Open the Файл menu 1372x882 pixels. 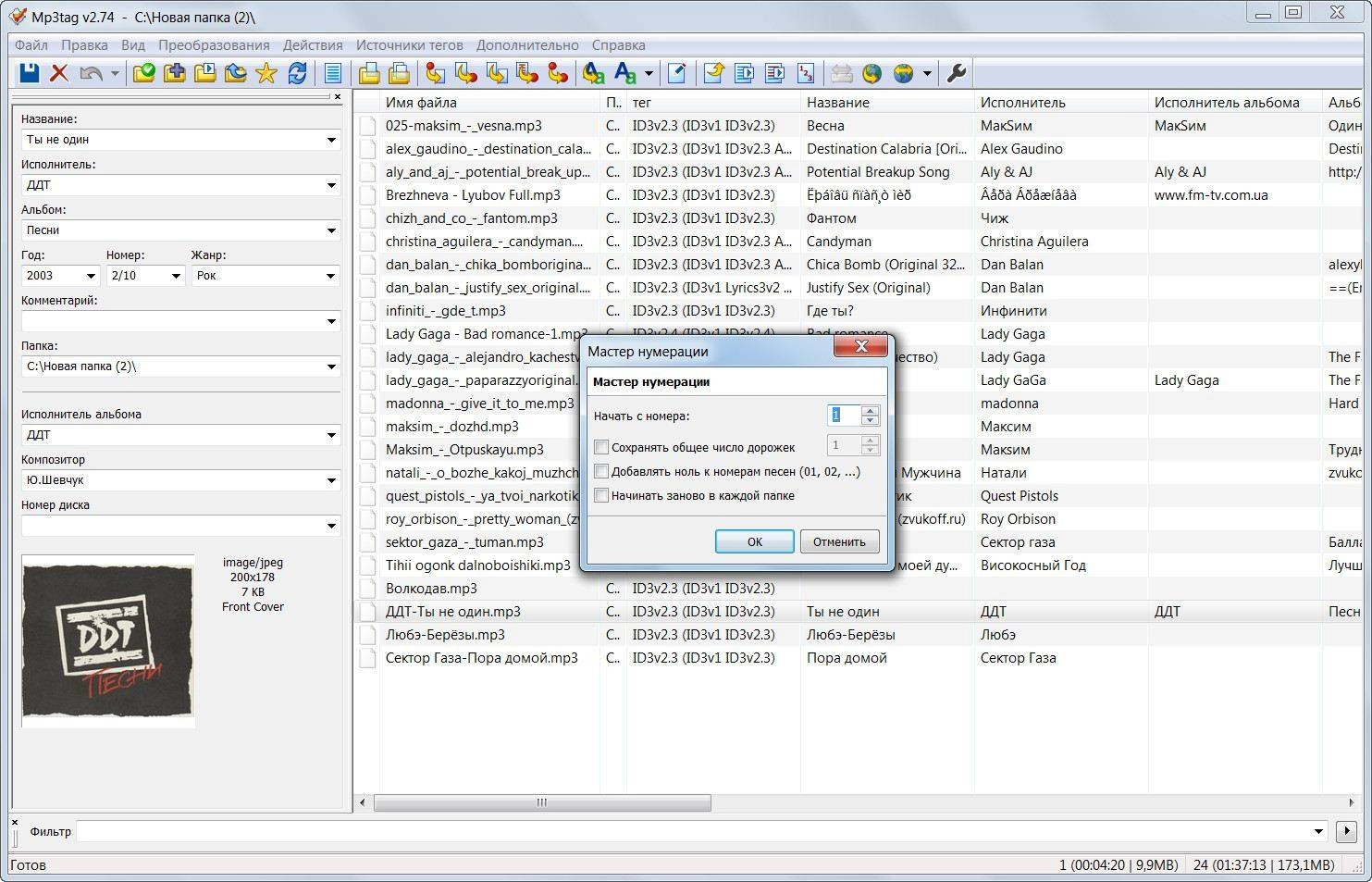click(31, 44)
